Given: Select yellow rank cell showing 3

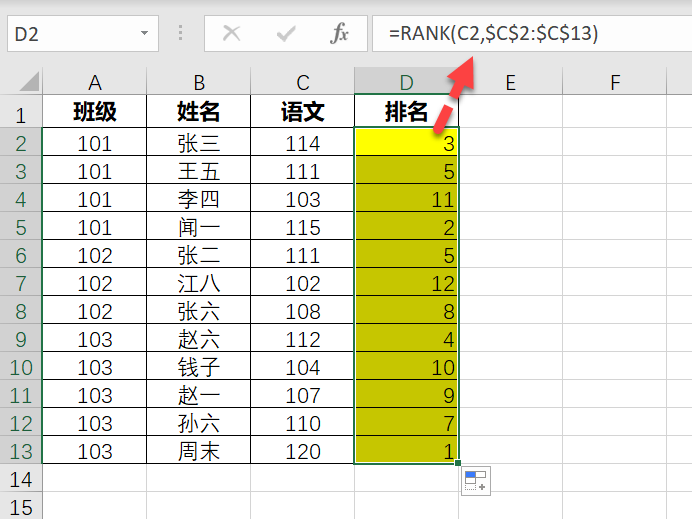Looking at the screenshot, I should point(406,143).
